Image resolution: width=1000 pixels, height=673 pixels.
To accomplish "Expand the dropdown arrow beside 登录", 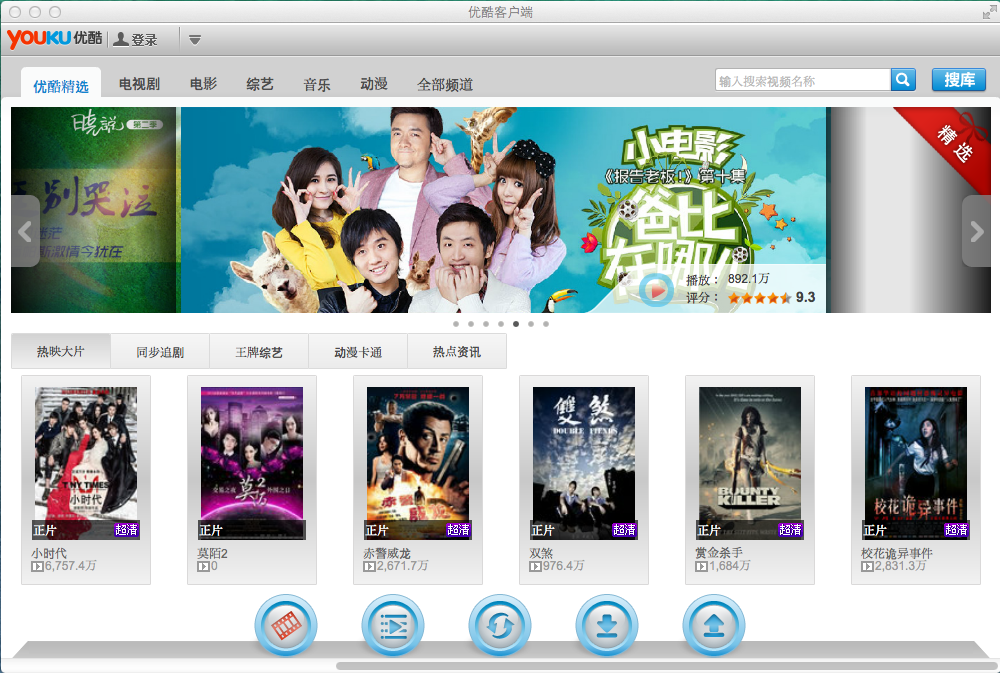I will tap(195, 40).
